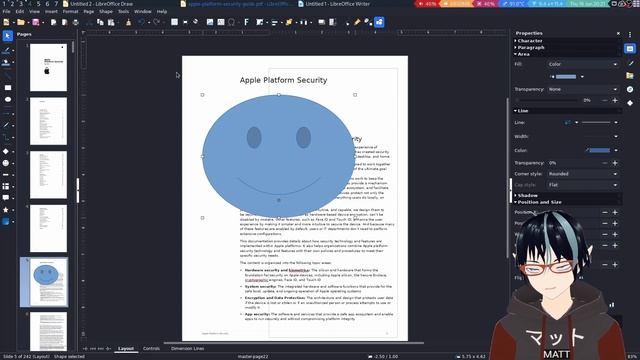Select the Callout shapes tool

pos(6,198)
